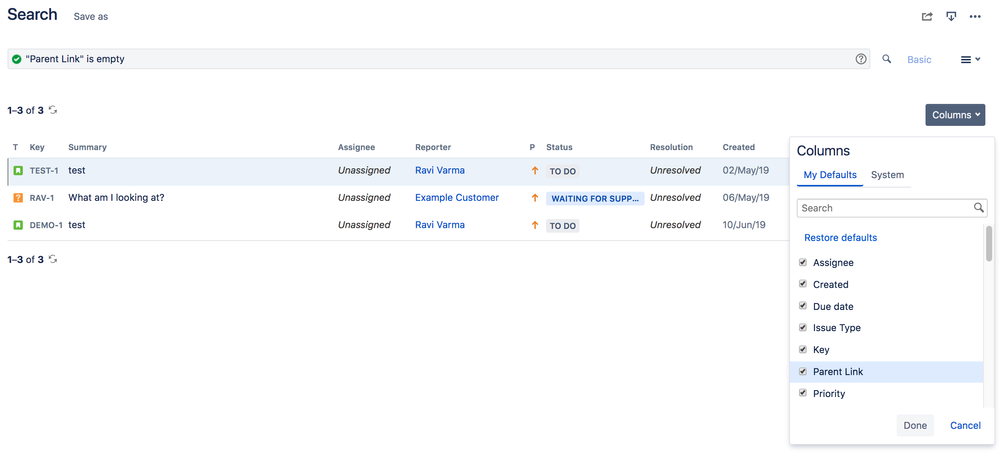Click the export download icon
Viewport: 999px width, 457px height.
coord(951,16)
